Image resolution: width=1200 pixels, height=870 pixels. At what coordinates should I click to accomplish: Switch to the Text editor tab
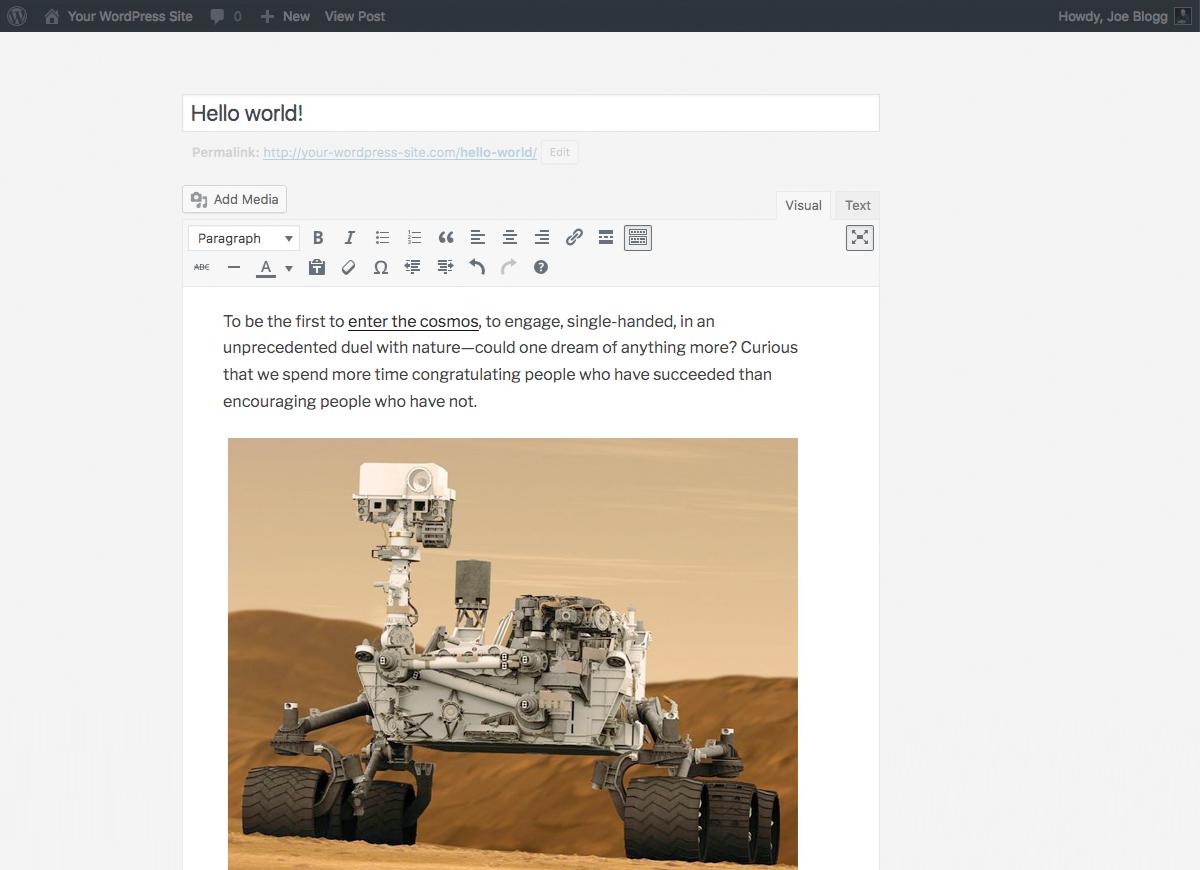(x=858, y=205)
